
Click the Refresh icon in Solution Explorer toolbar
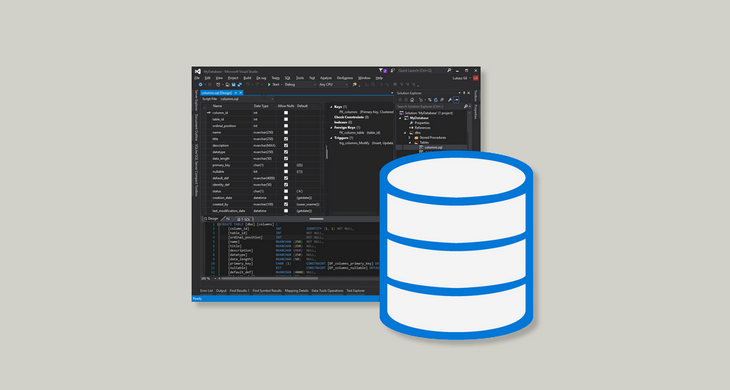point(436,100)
